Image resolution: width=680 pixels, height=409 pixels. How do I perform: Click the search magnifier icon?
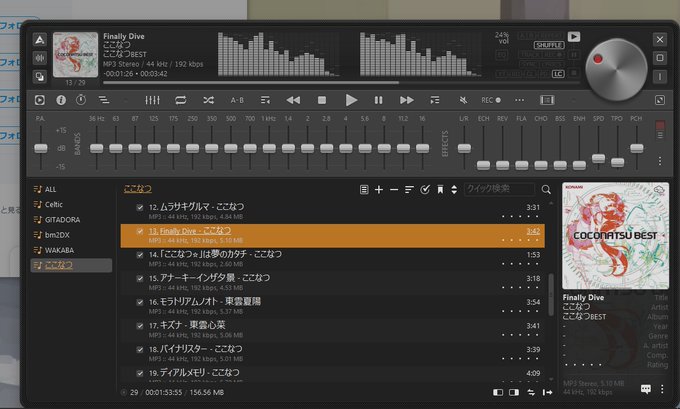point(546,190)
